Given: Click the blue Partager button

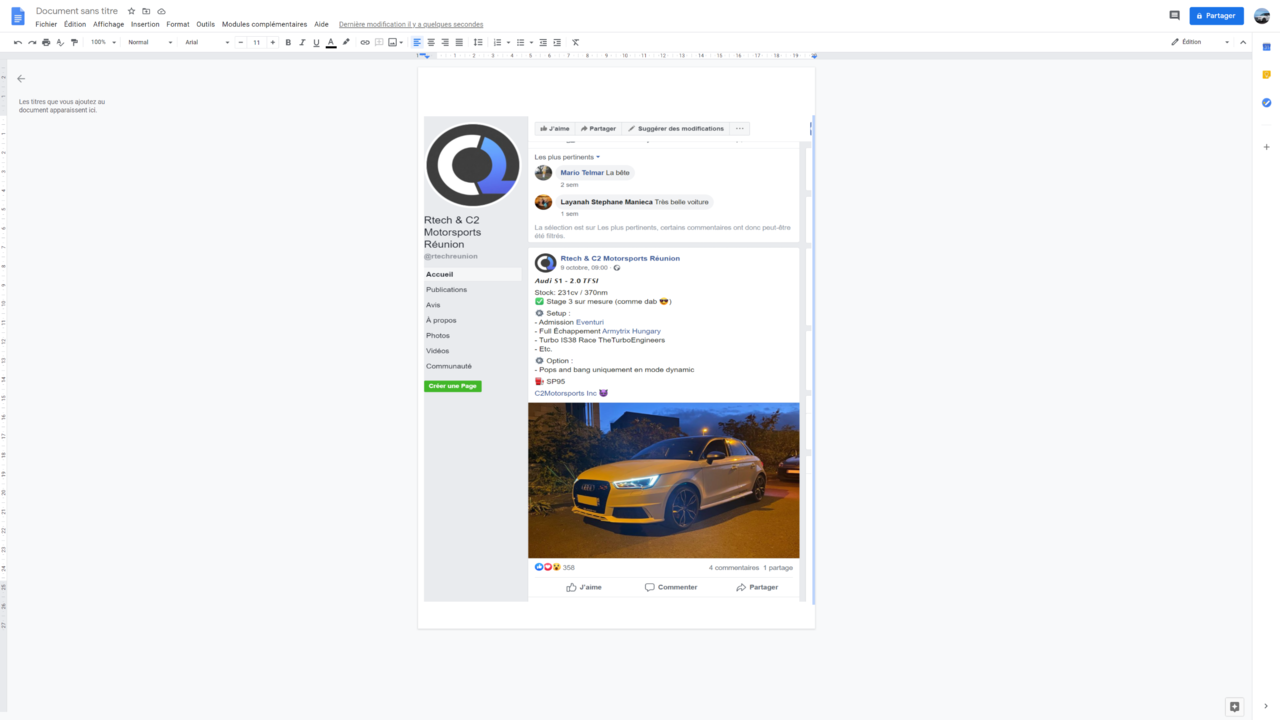Looking at the screenshot, I should 1216,16.
